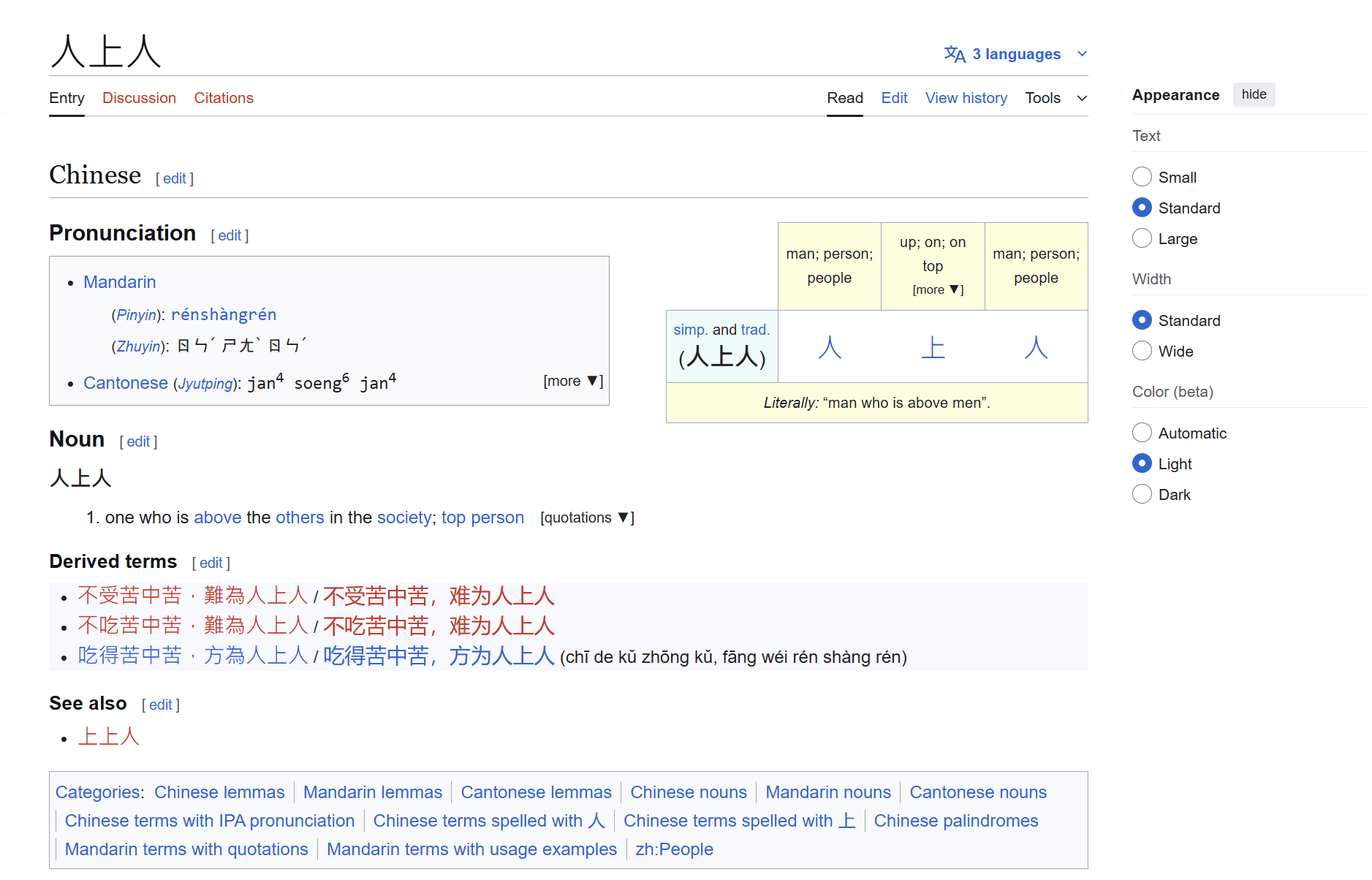The height and width of the screenshot is (880, 1372).
Task: Open Mandarin nouns category
Action: point(828,792)
